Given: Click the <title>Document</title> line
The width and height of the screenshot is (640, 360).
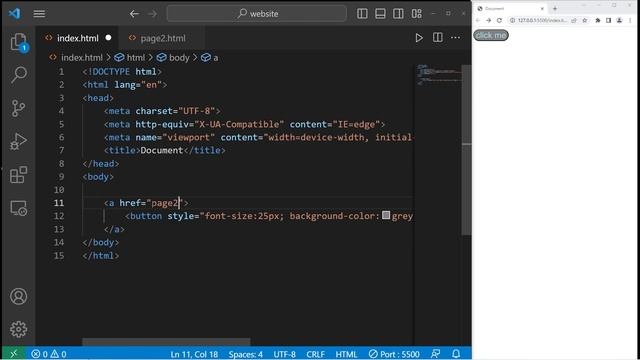Looking at the screenshot, I should pyautogui.click(x=164, y=150).
